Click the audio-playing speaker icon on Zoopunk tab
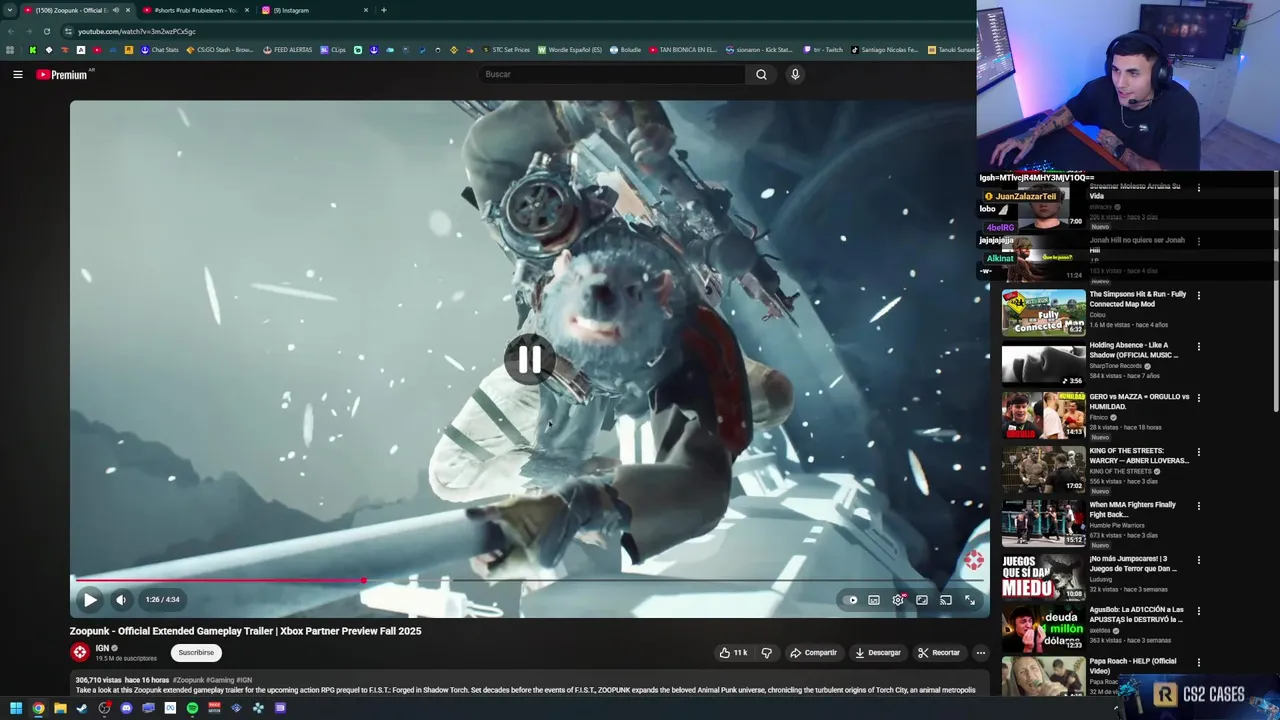 tap(115, 10)
